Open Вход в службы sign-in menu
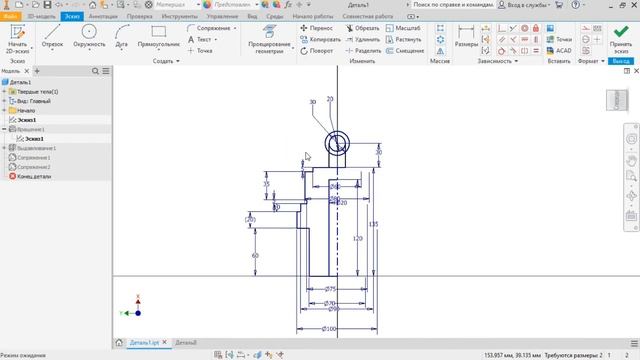The width and height of the screenshot is (640, 360). [x=524, y=5]
